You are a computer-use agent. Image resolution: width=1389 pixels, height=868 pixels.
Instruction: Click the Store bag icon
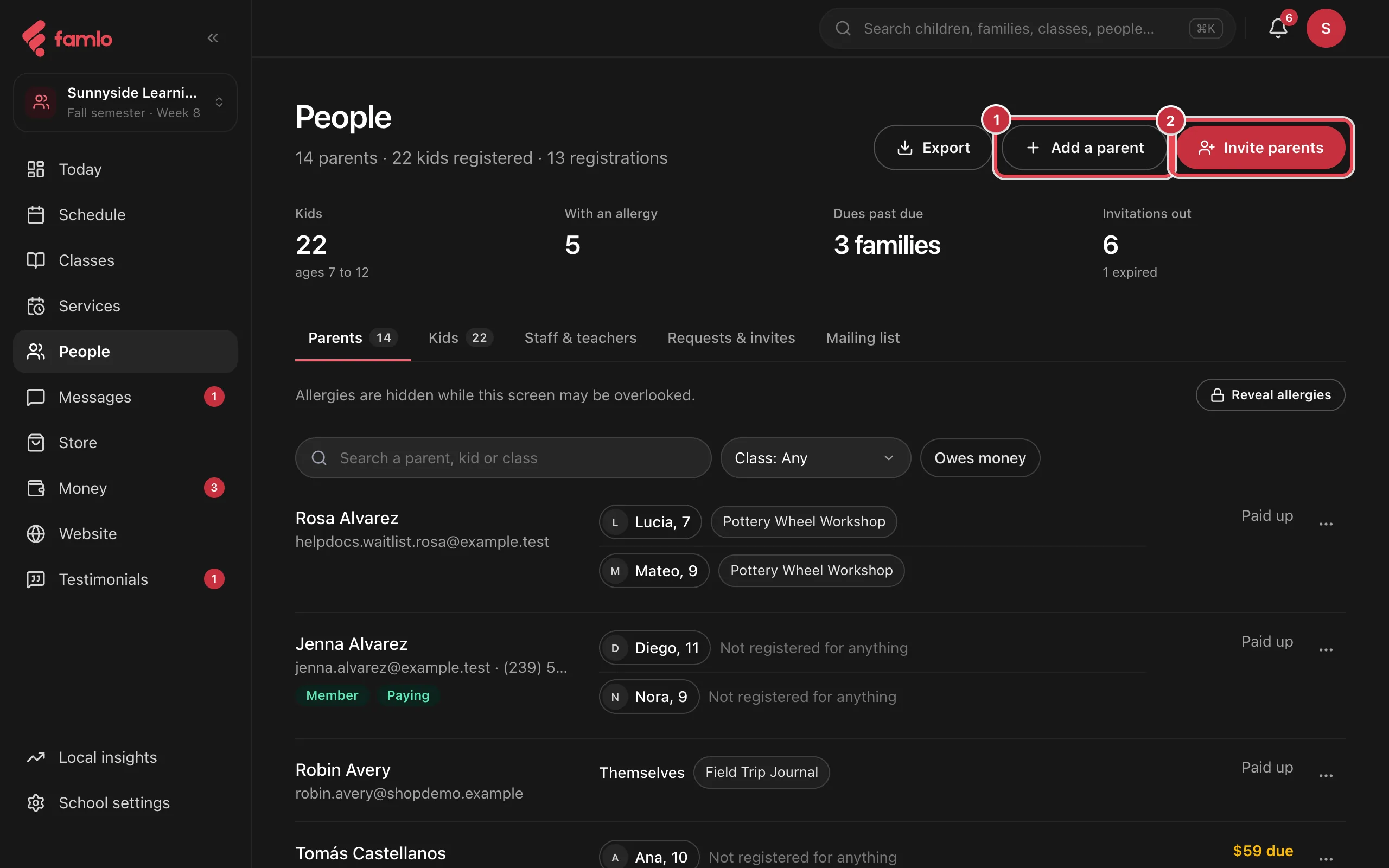36,443
